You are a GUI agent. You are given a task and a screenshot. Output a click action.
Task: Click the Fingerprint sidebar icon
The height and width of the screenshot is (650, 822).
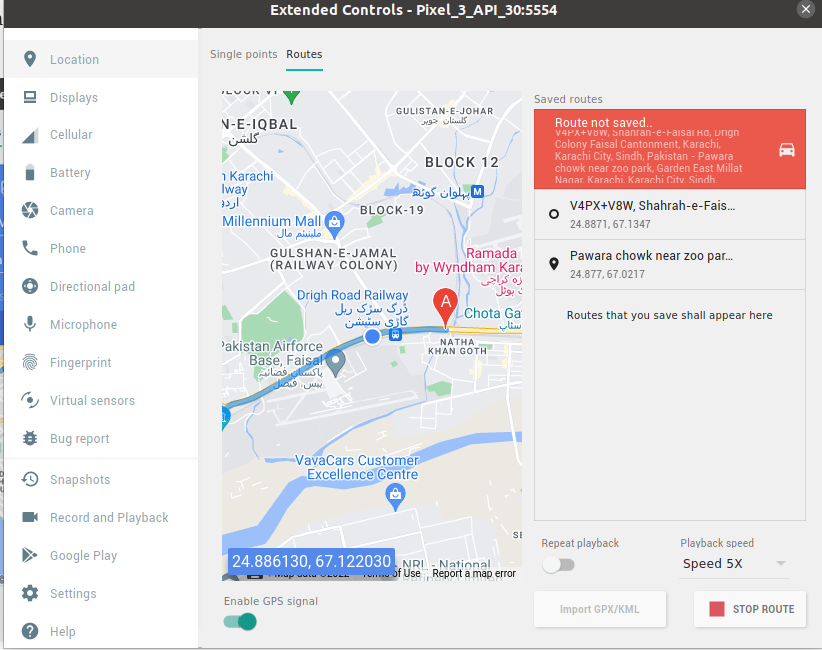click(30, 362)
